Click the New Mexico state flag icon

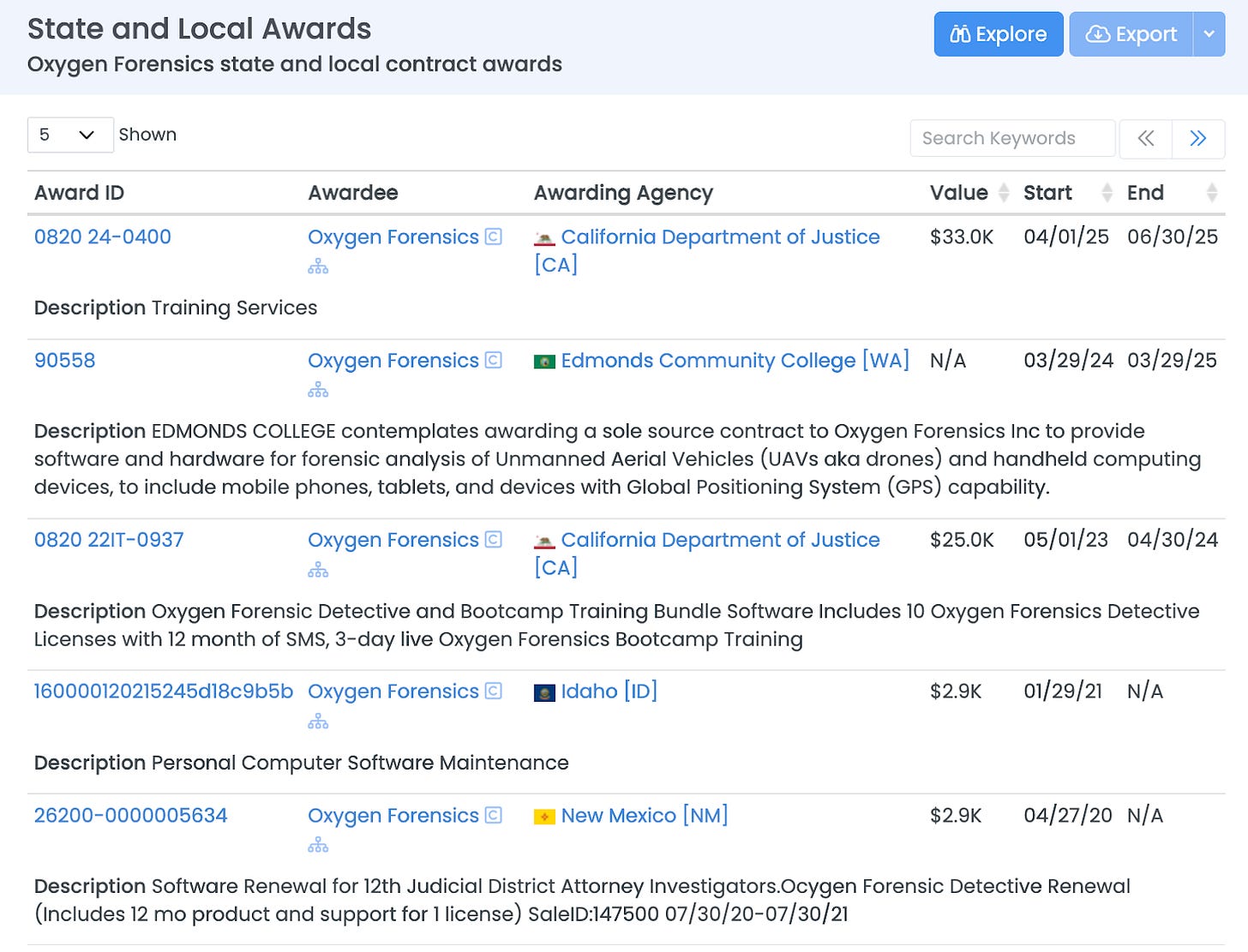pos(544,817)
